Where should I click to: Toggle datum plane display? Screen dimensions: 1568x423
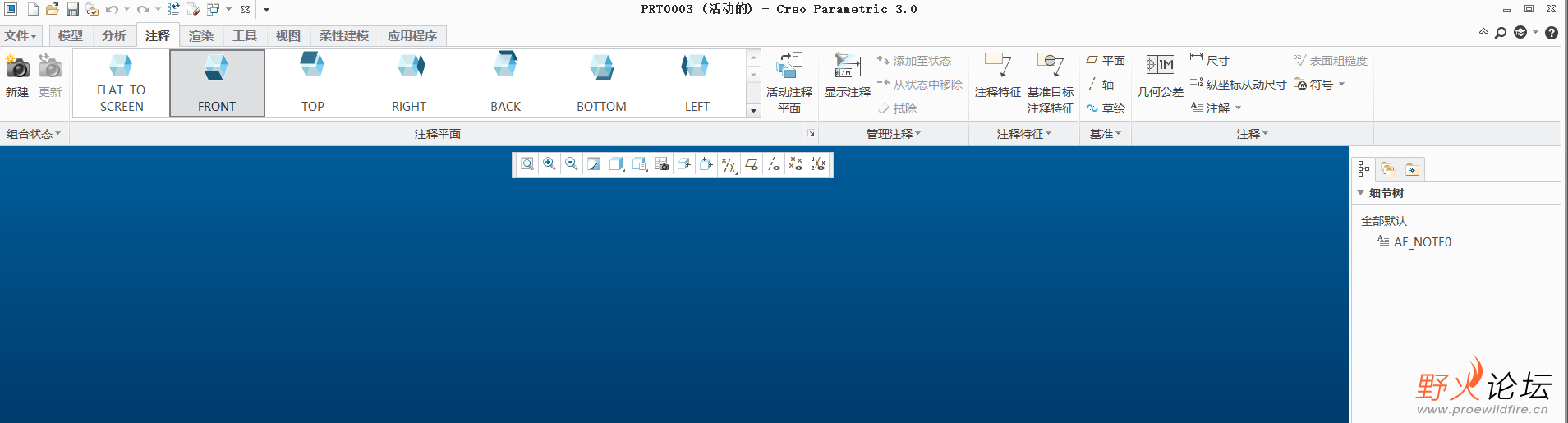coord(752,164)
